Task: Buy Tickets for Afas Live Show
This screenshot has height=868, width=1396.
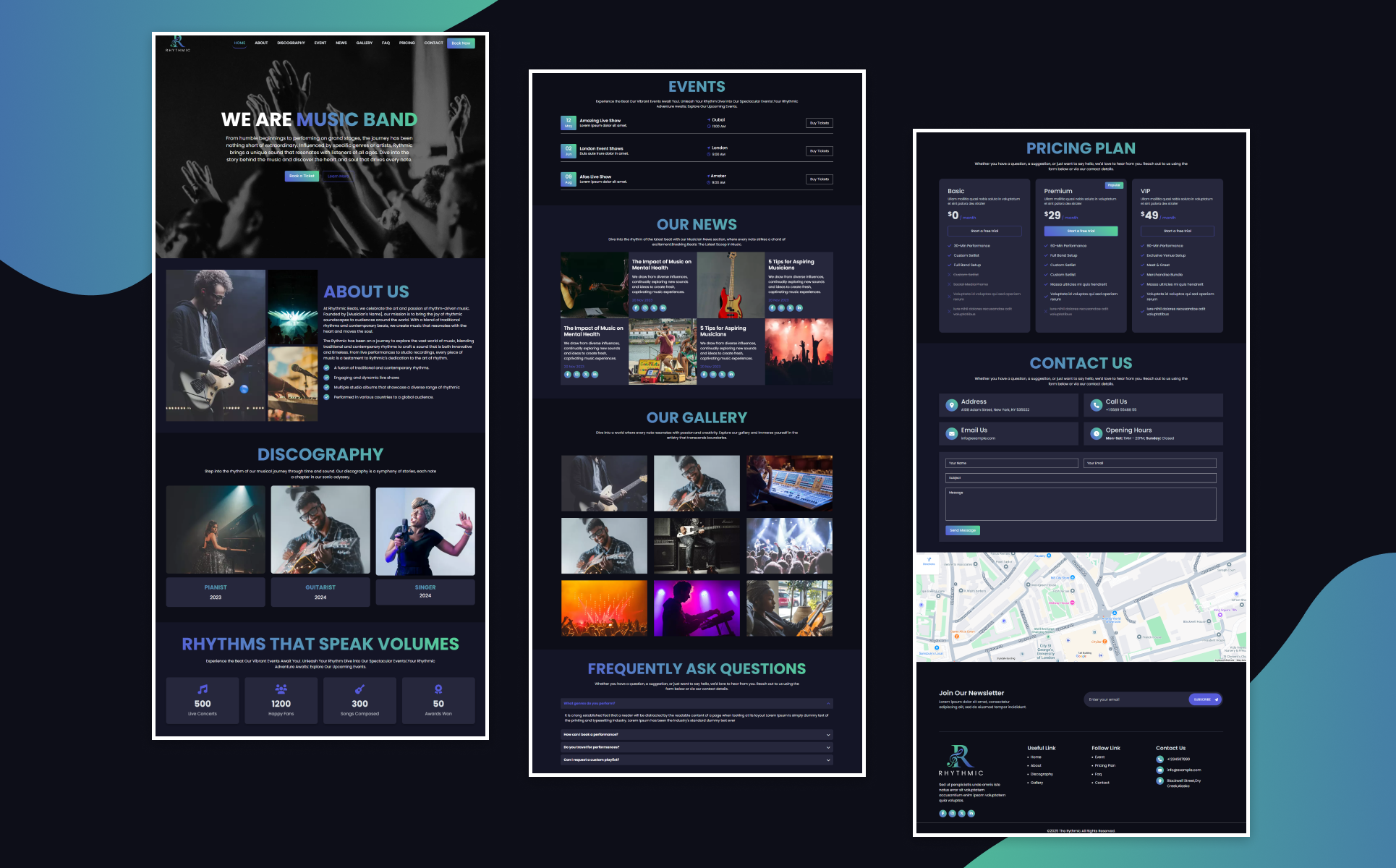Action: tap(820, 179)
